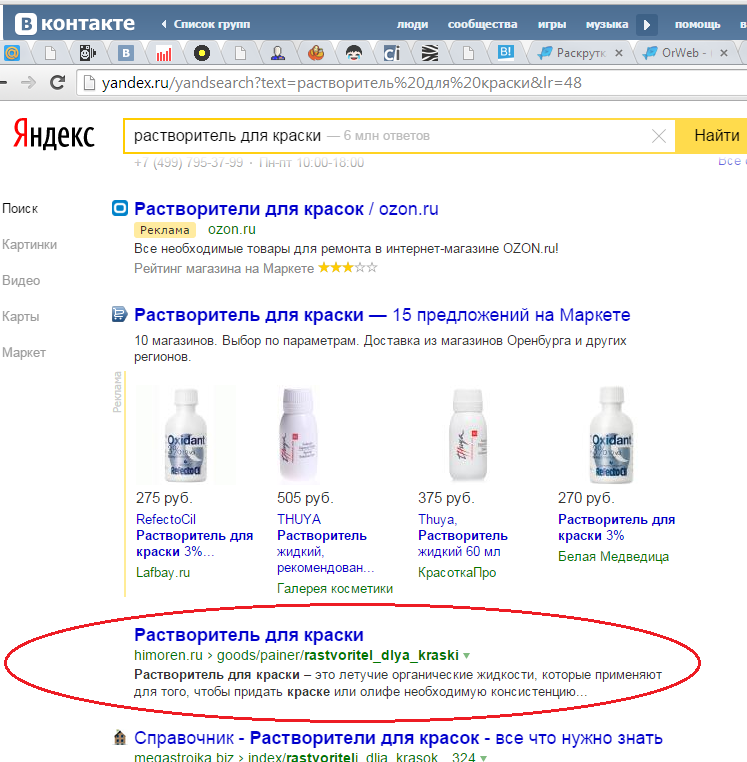Open the speaker-icon pinned tab

point(87,52)
